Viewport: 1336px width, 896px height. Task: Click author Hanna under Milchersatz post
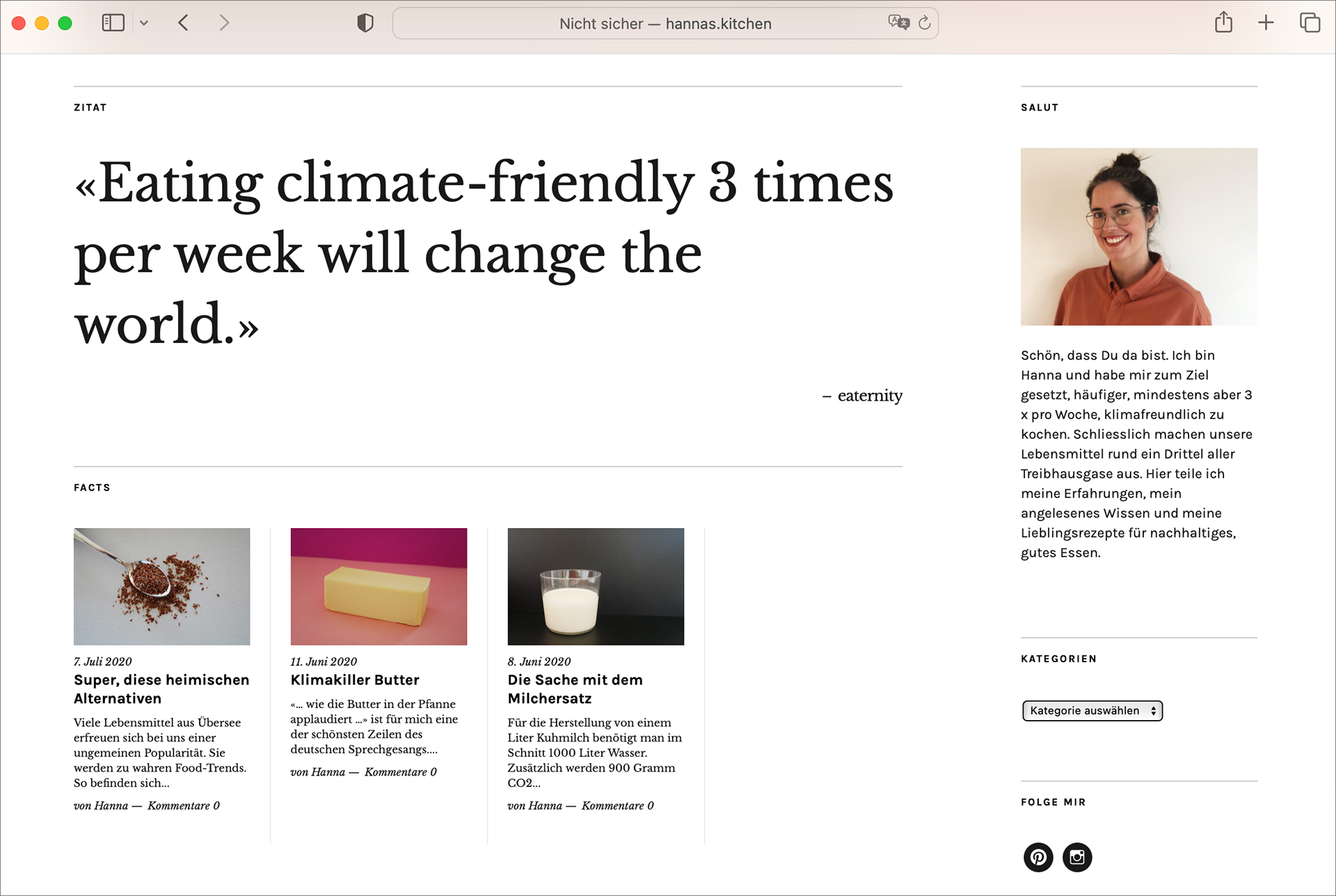point(546,806)
